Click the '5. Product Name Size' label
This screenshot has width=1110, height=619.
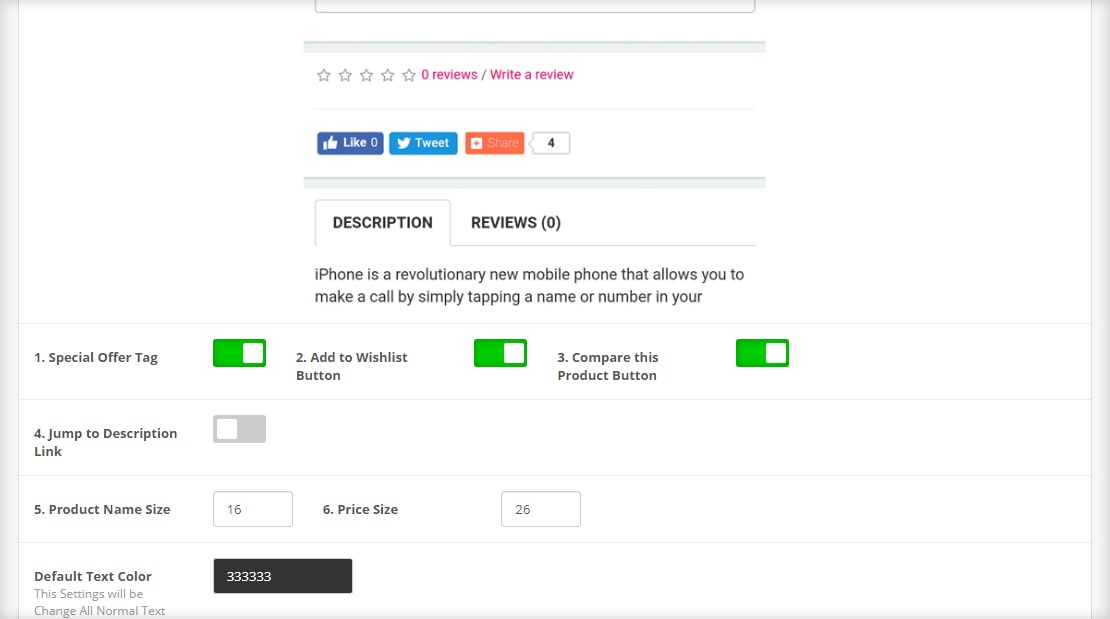(x=102, y=509)
